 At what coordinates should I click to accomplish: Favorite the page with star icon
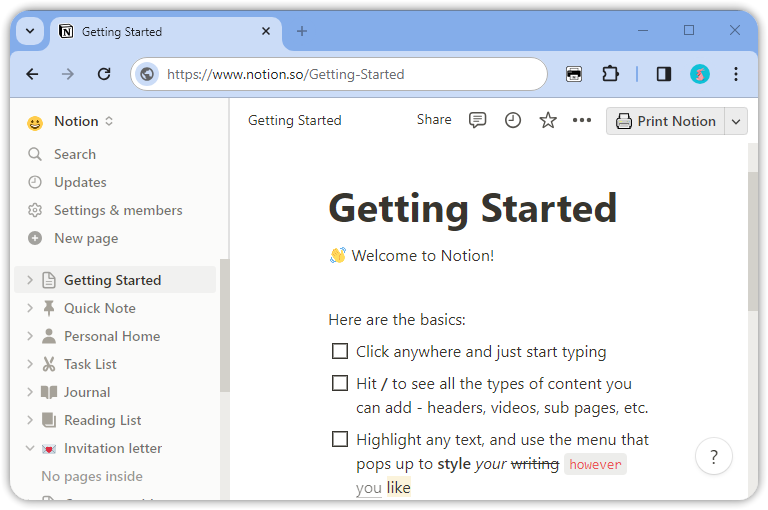click(548, 120)
